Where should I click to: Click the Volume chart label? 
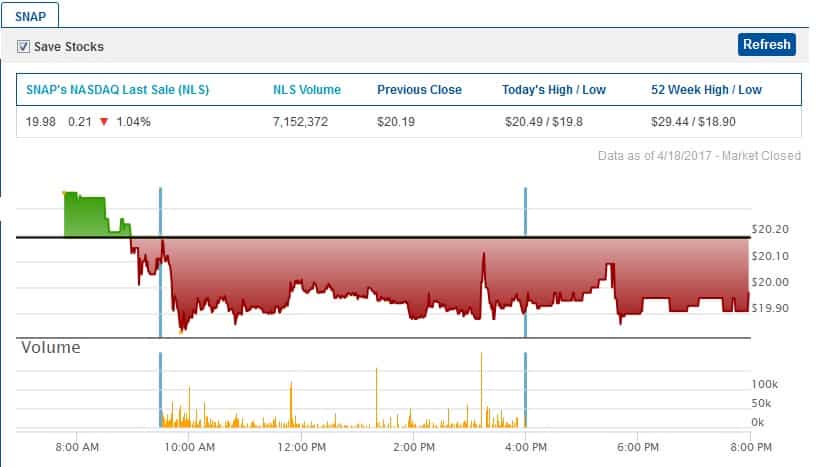[51, 347]
